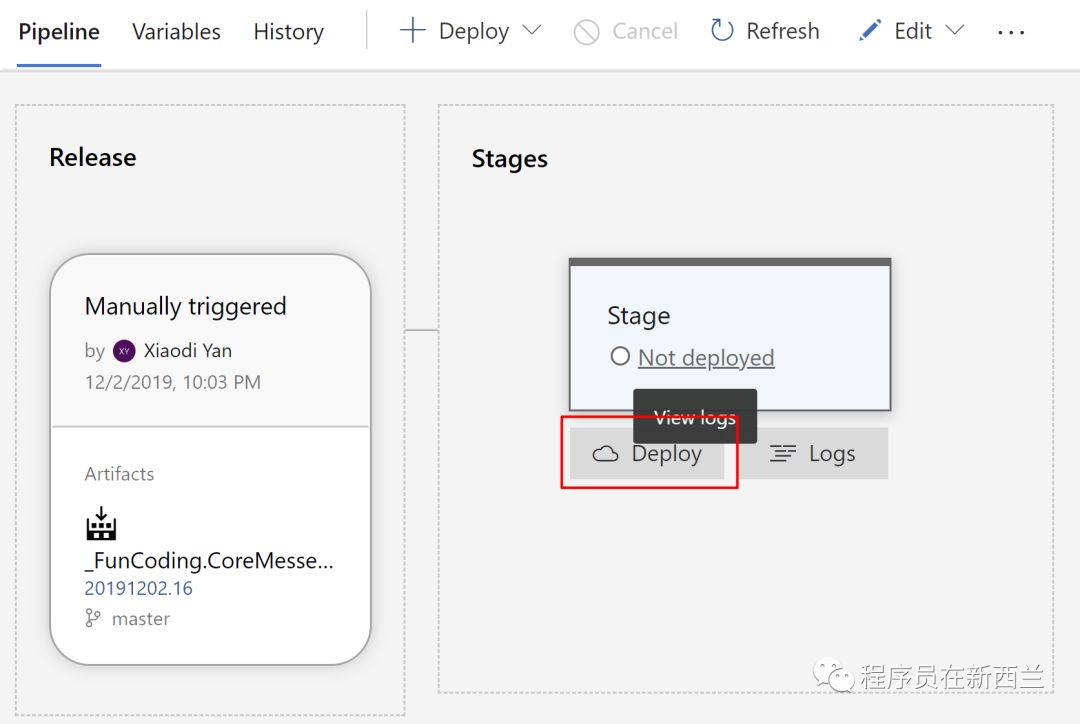Open the Not deployed link
This screenshot has width=1080, height=724.
pos(706,358)
